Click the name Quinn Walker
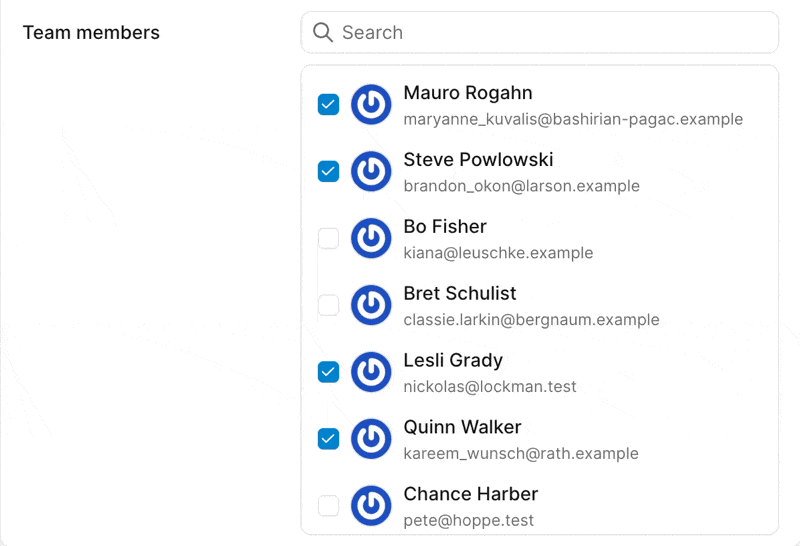This screenshot has width=800, height=546. coord(462,427)
